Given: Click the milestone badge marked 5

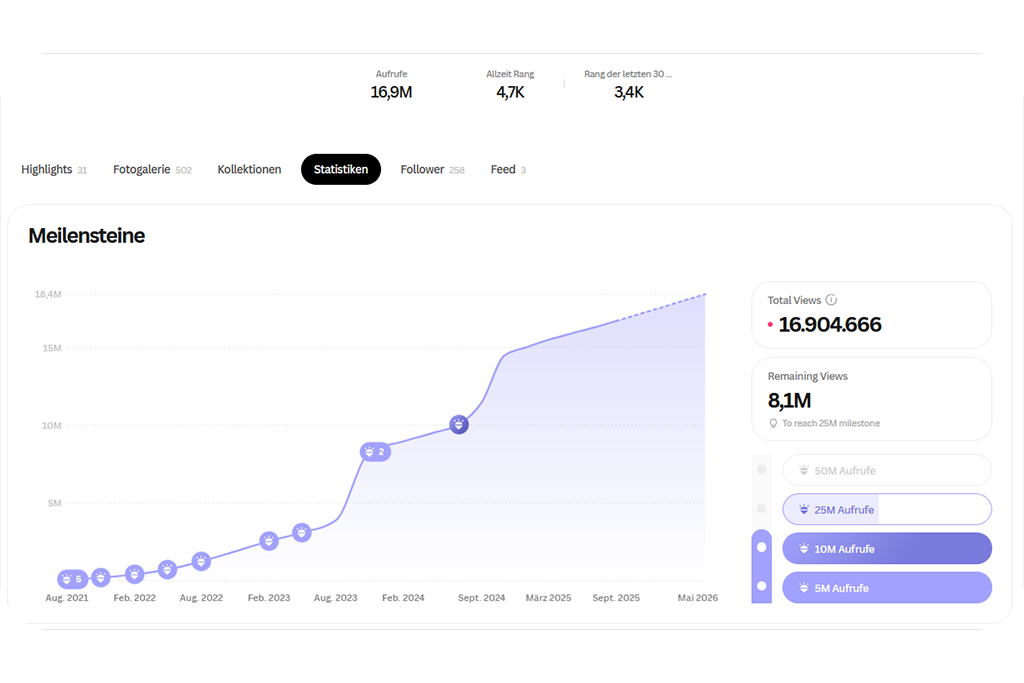Looking at the screenshot, I should point(71,579).
